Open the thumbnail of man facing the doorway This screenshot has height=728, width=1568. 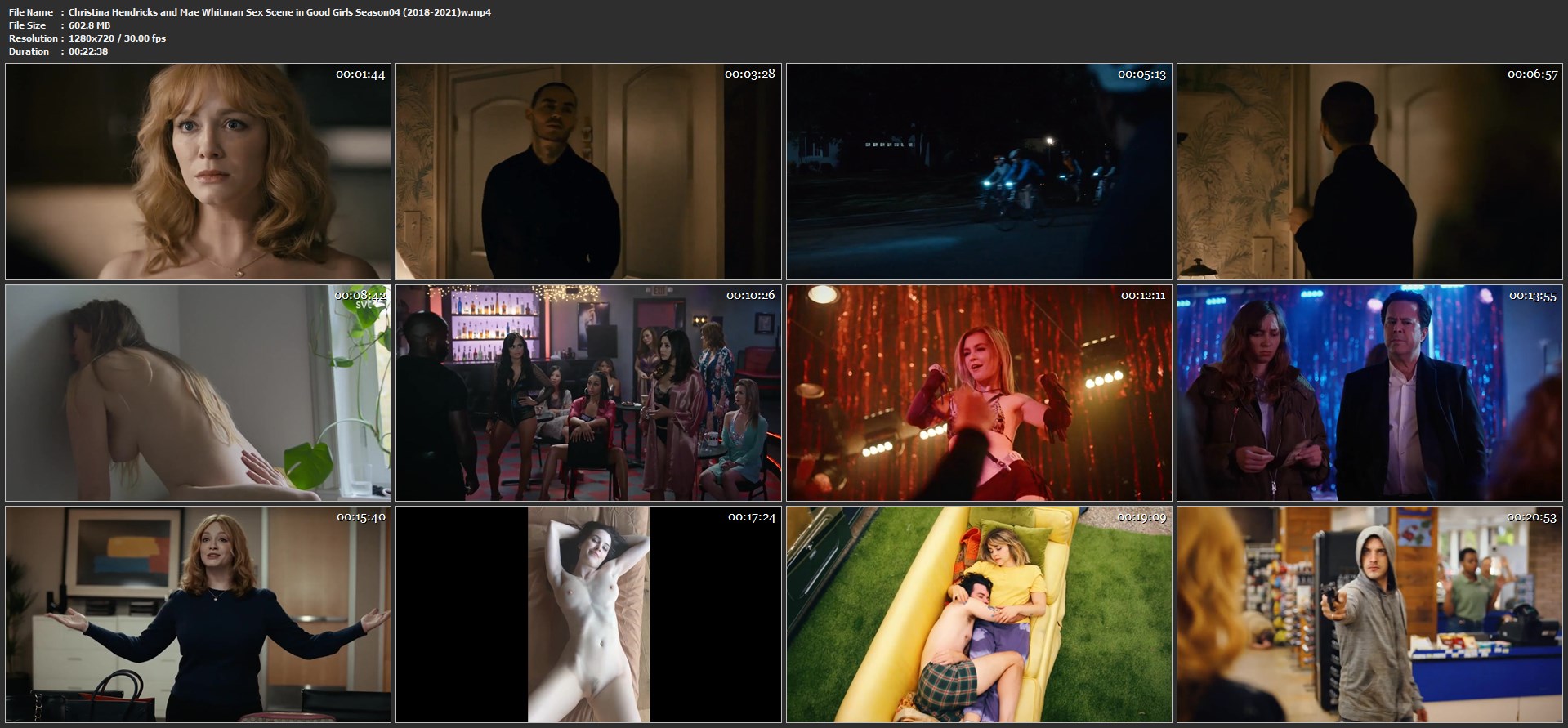1369,172
